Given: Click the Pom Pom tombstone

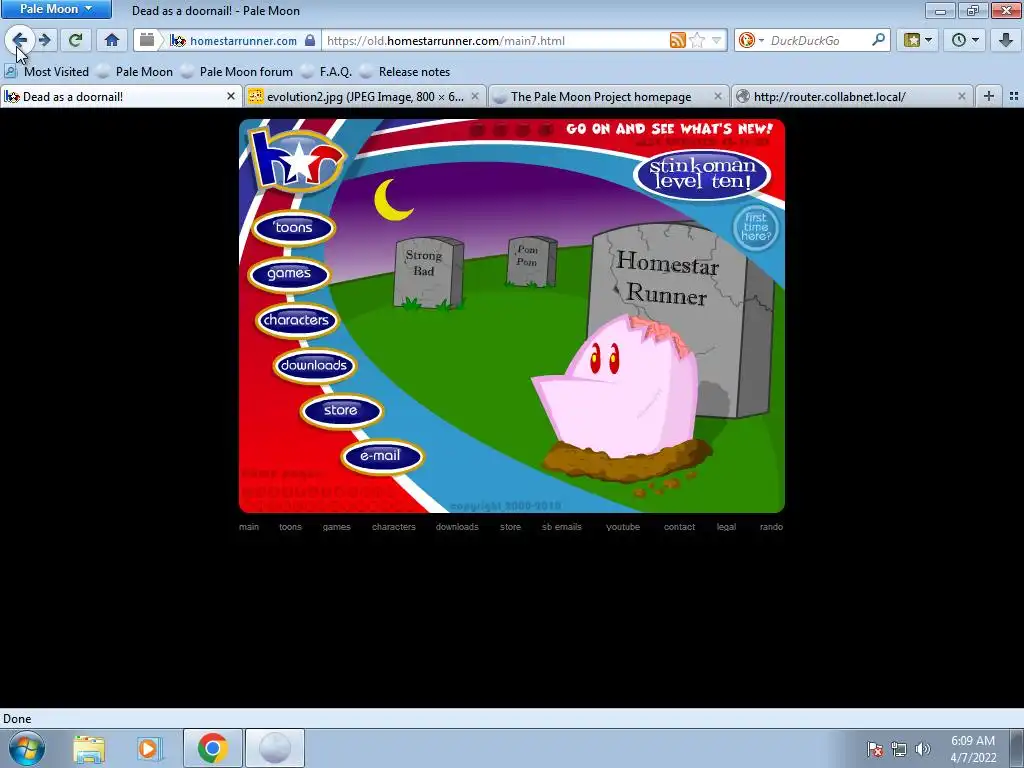Looking at the screenshot, I should pos(531,261).
